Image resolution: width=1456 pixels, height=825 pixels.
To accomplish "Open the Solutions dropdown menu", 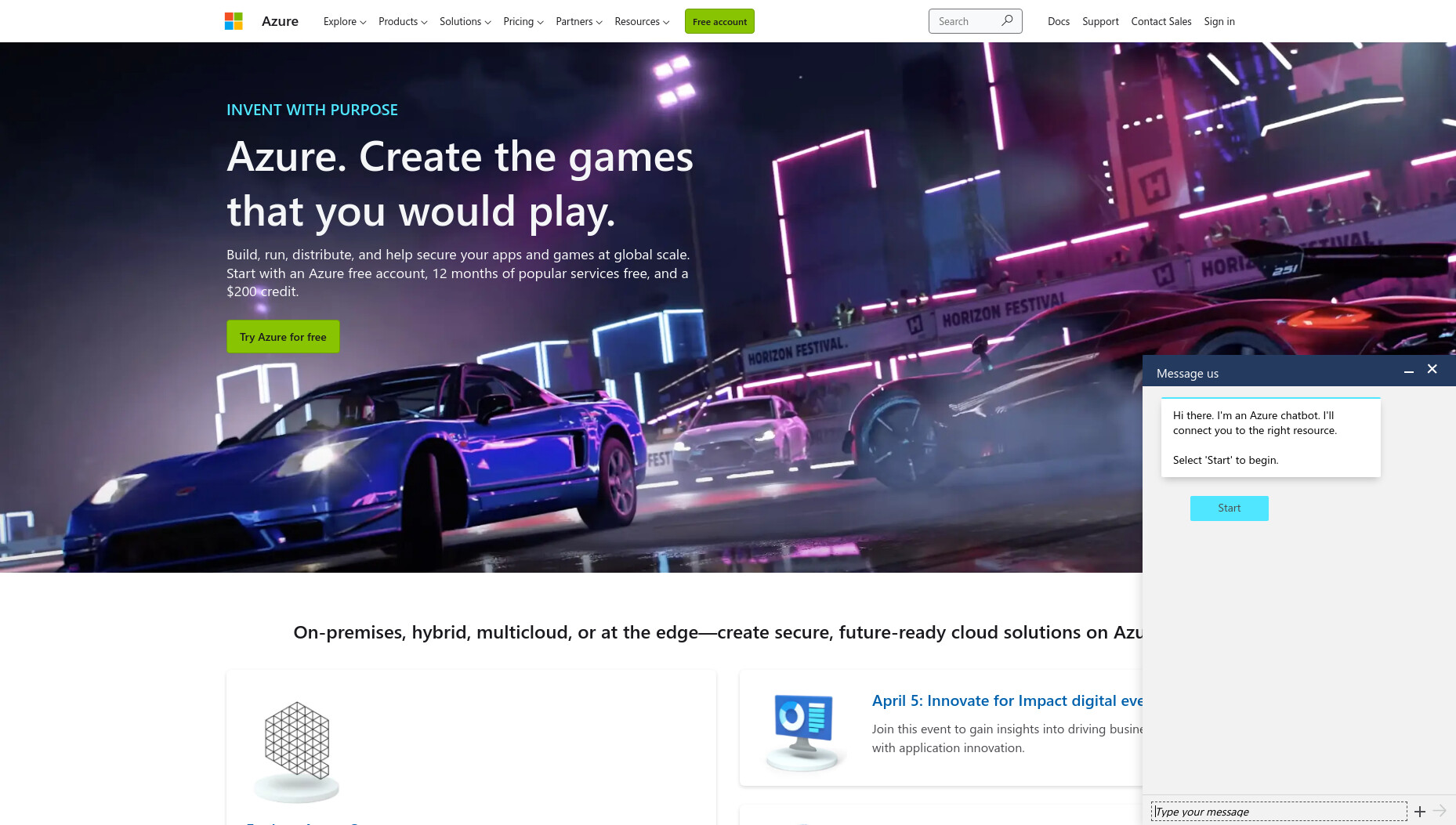I will pos(465,21).
